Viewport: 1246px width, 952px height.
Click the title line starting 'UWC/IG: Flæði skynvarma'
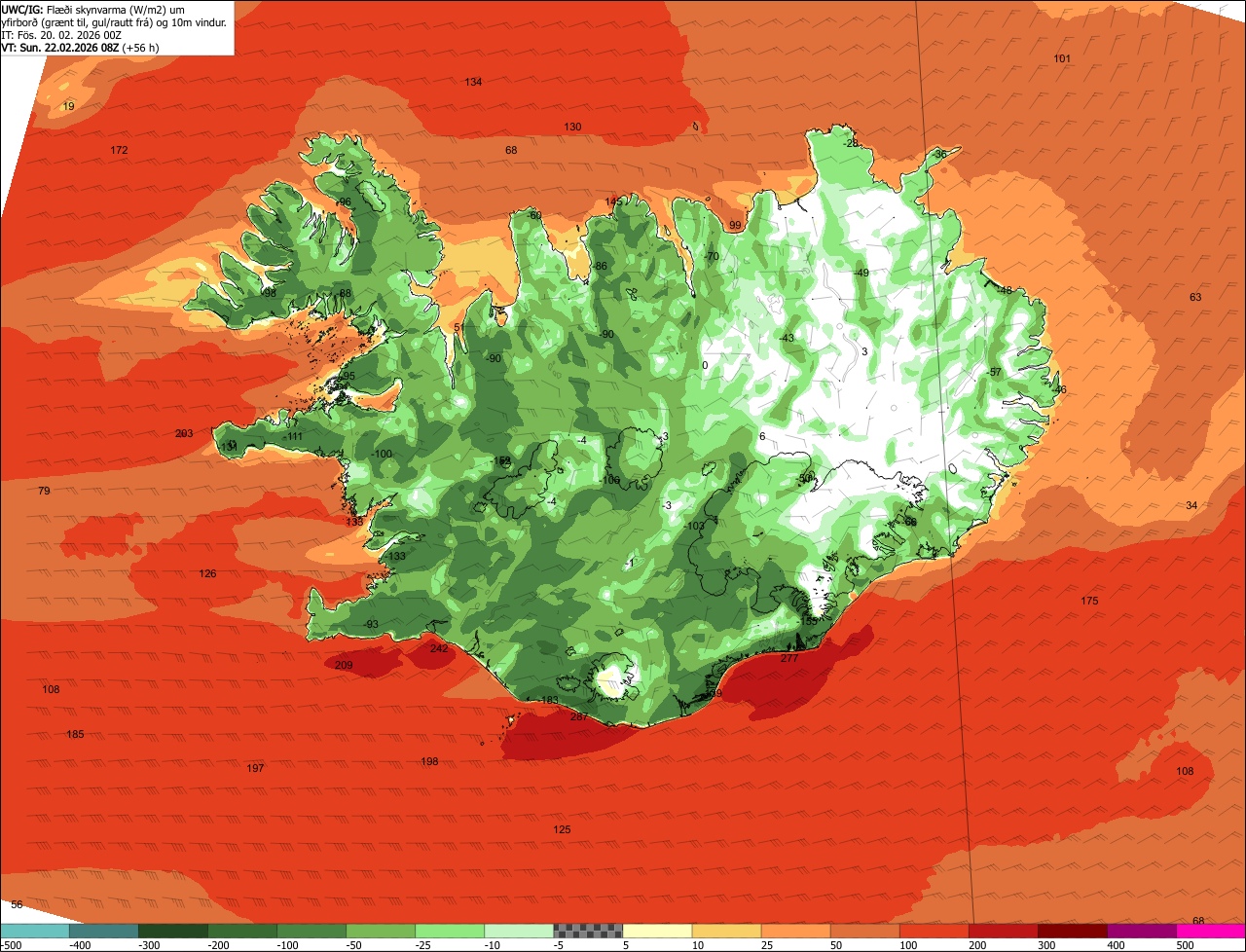pos(93,9)
